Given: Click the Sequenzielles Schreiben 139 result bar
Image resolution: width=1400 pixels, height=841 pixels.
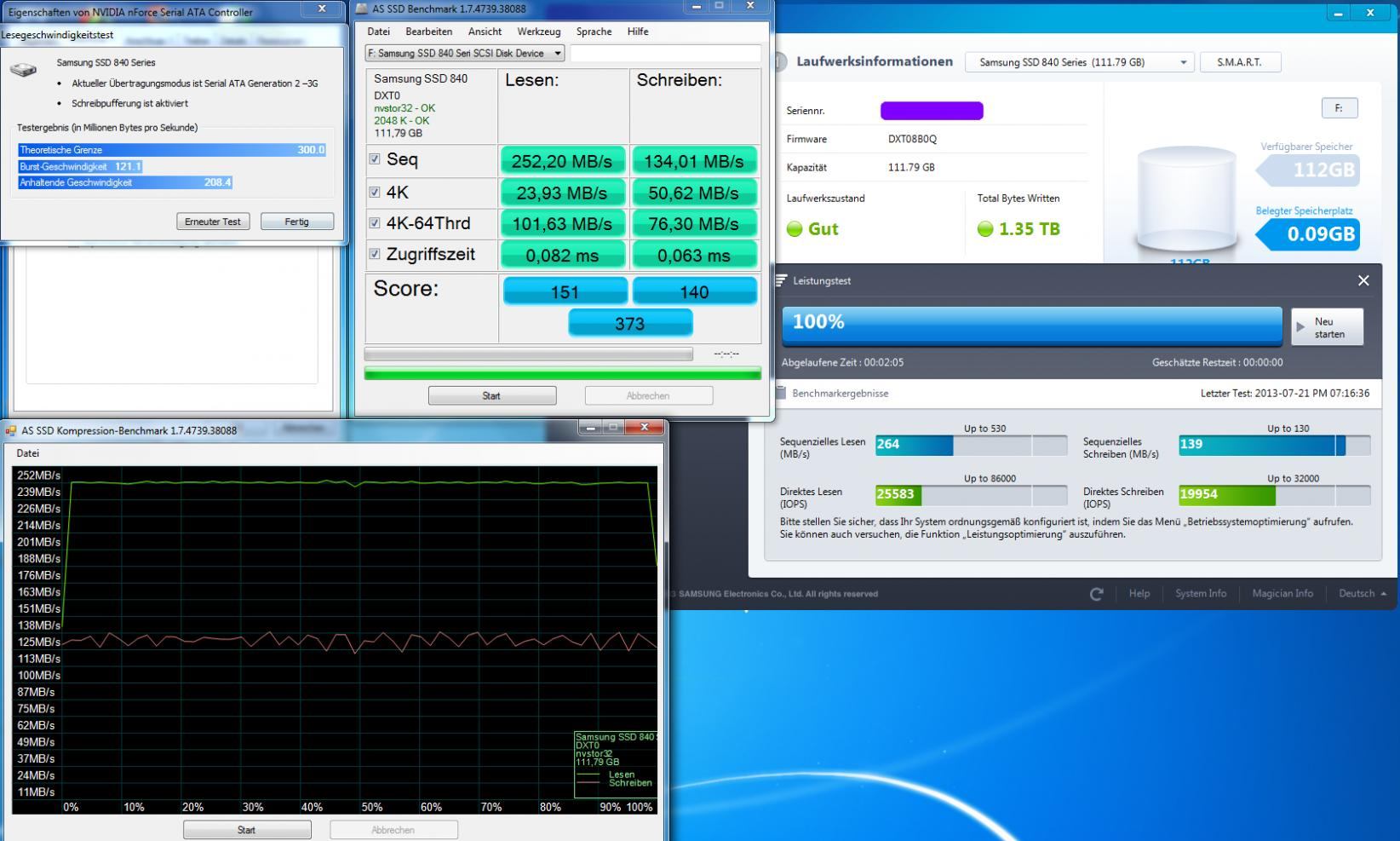Looking at the screenshot, I should [1274, 445].
